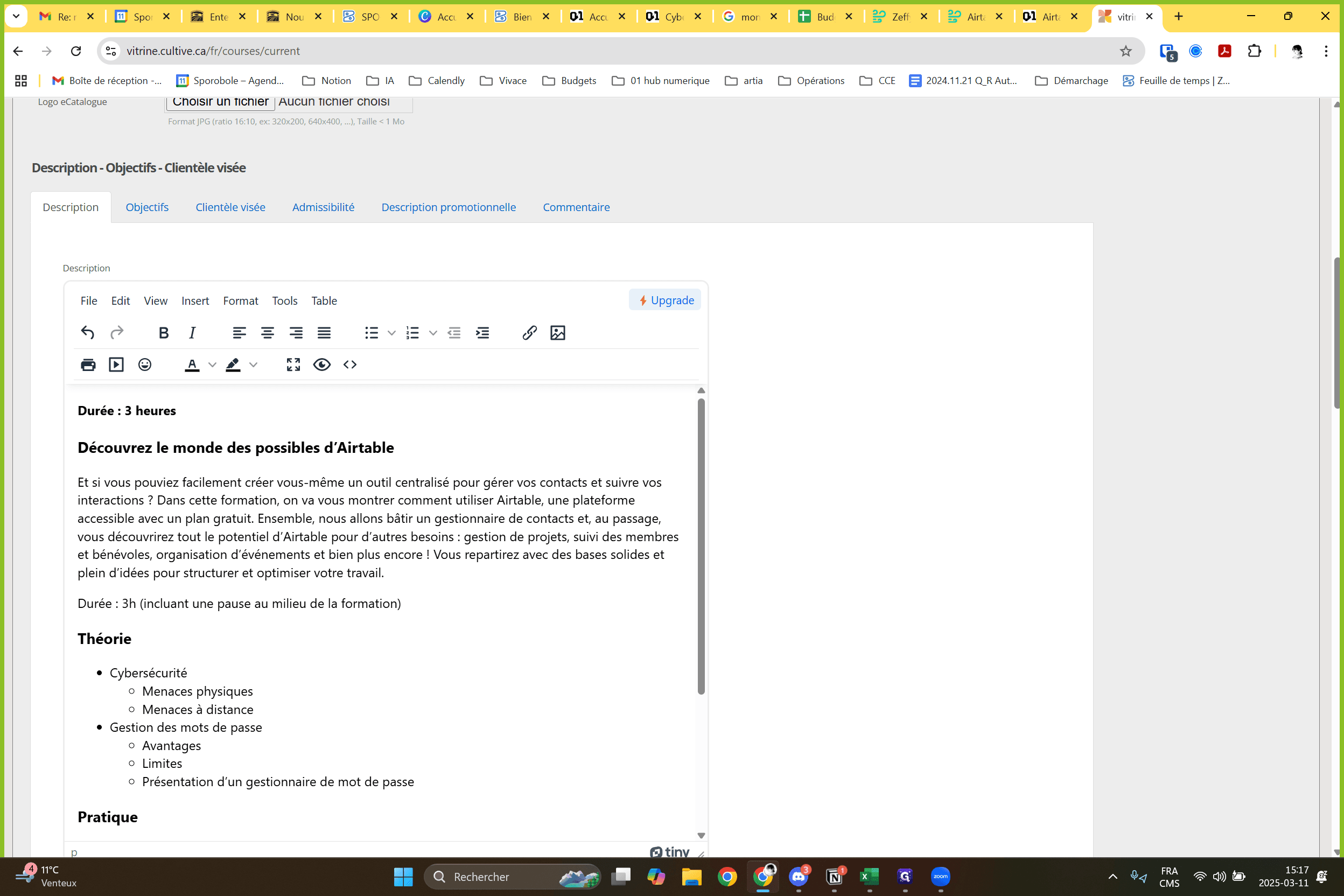Open Excel from the taskbar

tap(870, 877)
